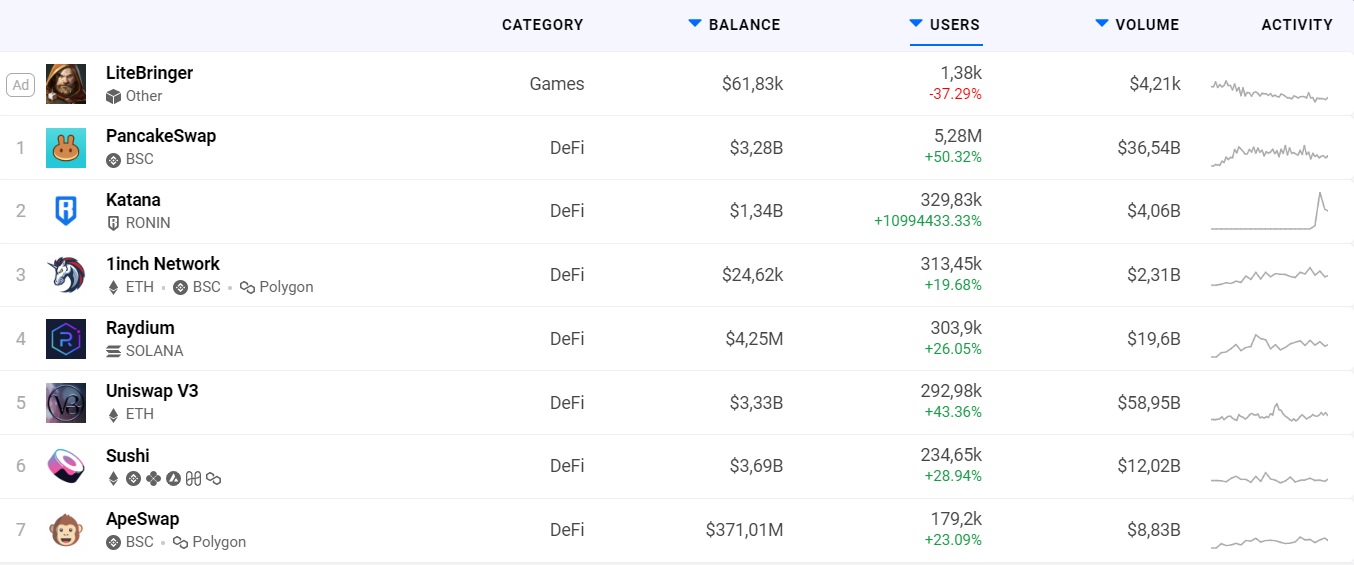Viewport: 1354px width, 565px height.
Task: Click the CATEGORY column header
Action: point(542,25)
